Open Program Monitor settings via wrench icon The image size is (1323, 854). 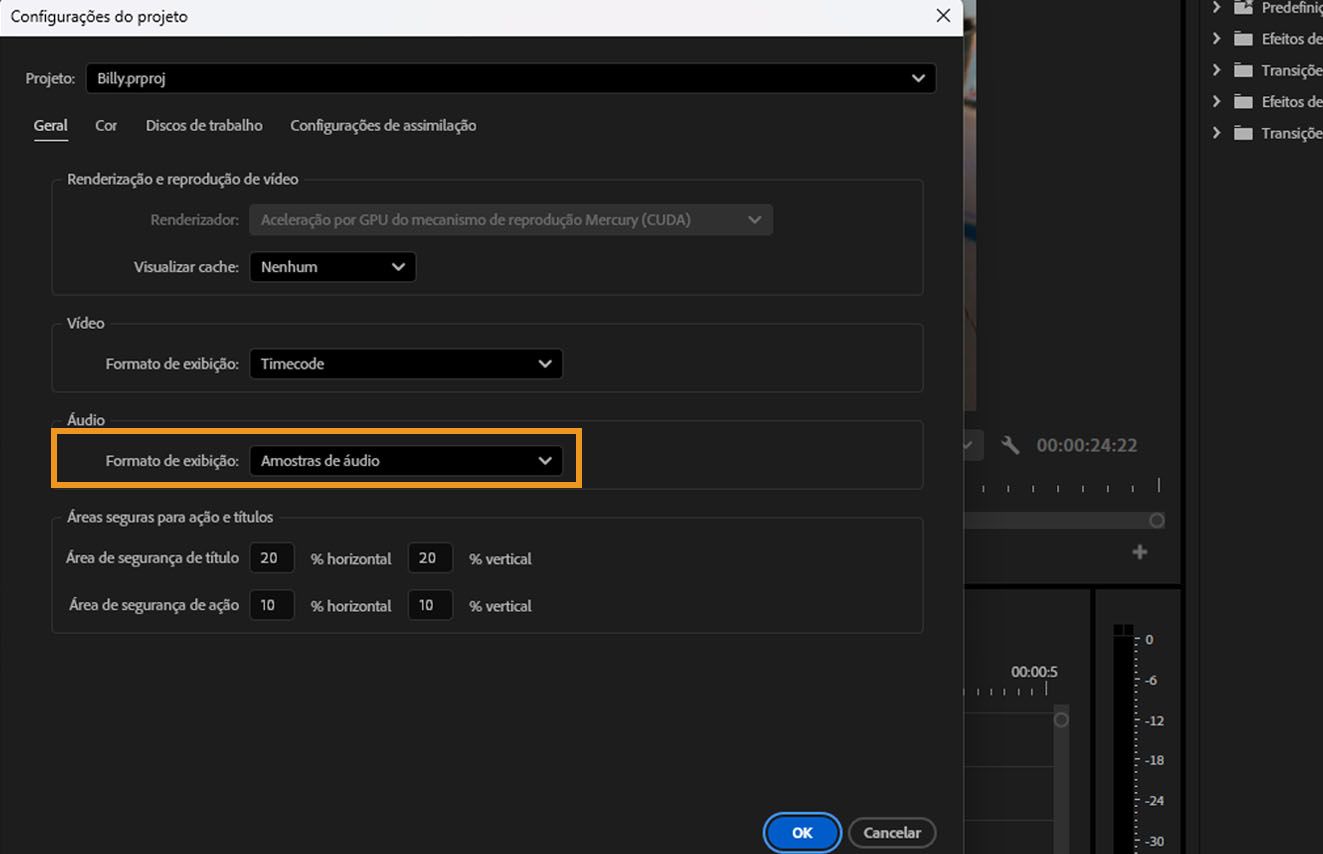click(x=1010, y=445)
